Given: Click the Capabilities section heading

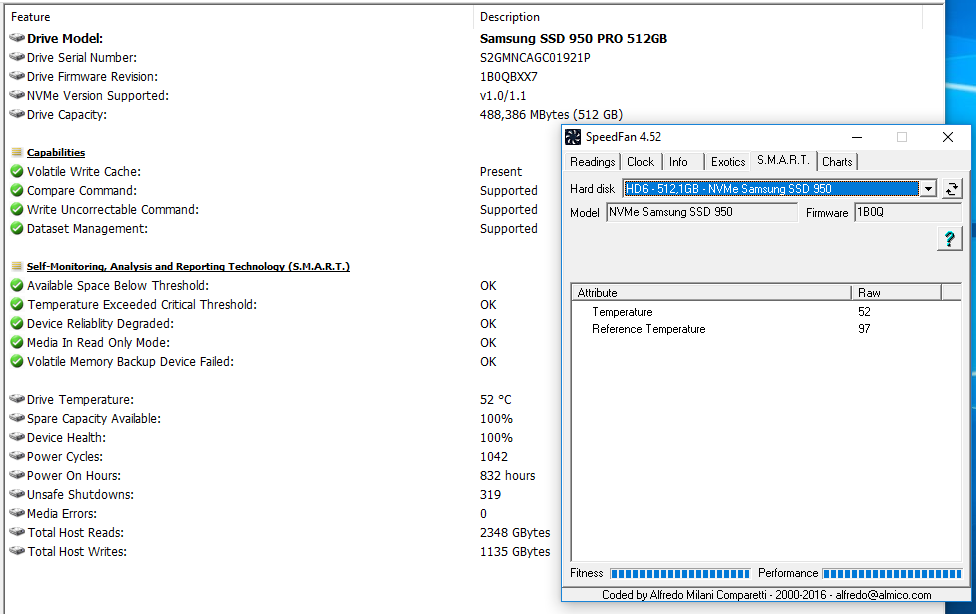Looking at the screenshot, I should click(x=56, y=153).
